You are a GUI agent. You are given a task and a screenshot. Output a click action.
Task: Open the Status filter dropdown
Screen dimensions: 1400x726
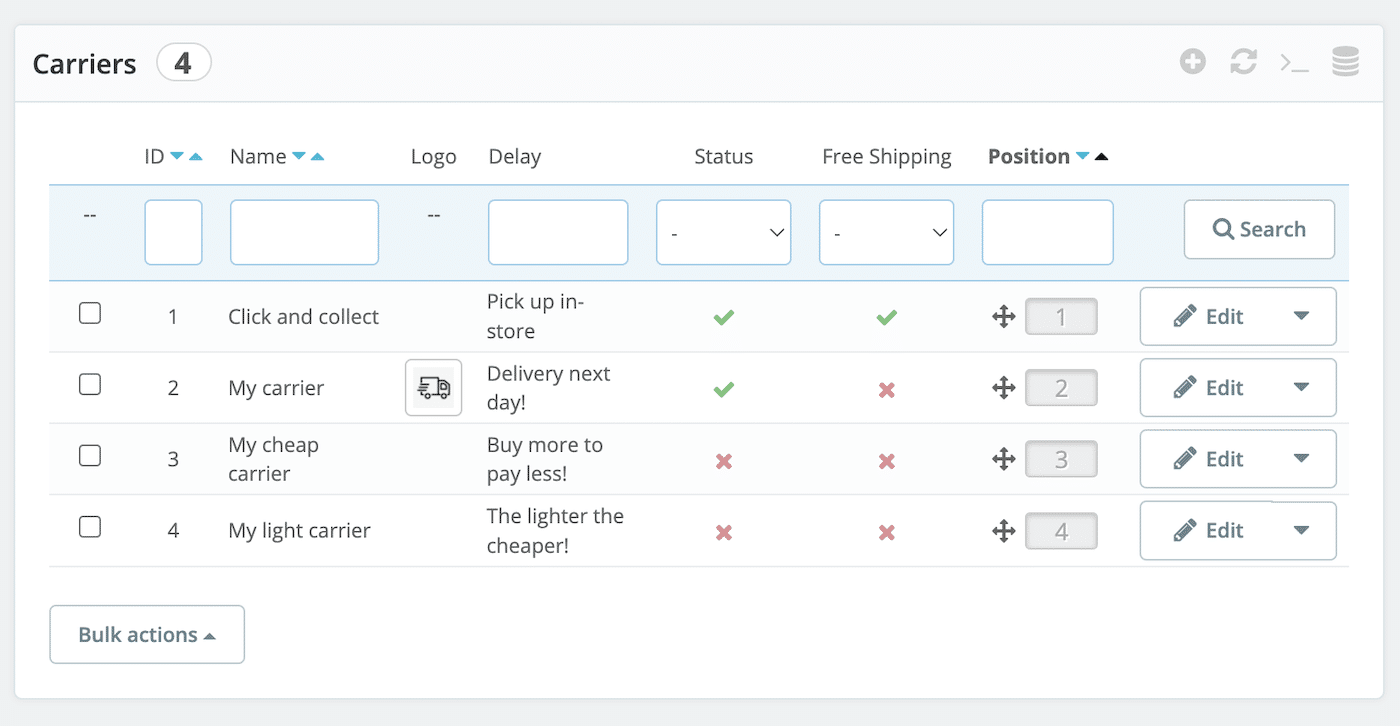click(x=723, y=231)
